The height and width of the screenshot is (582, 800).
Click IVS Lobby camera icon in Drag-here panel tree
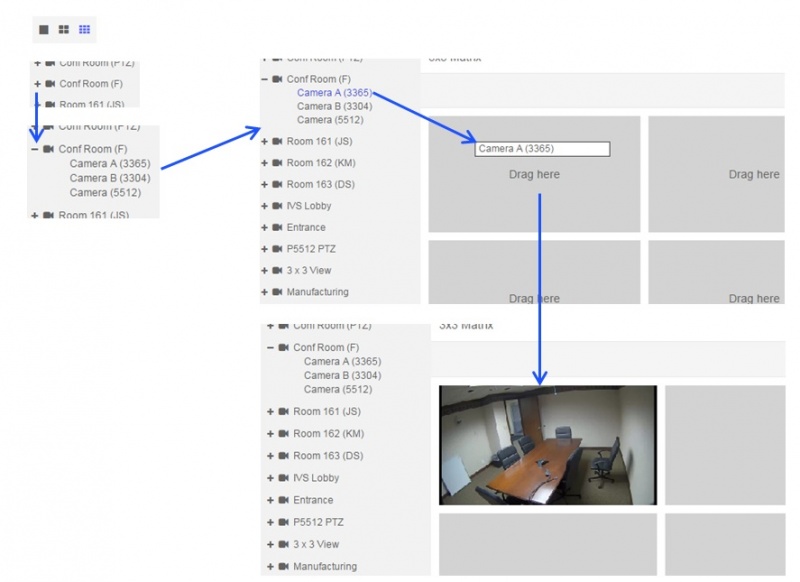[x=277, y=206]
